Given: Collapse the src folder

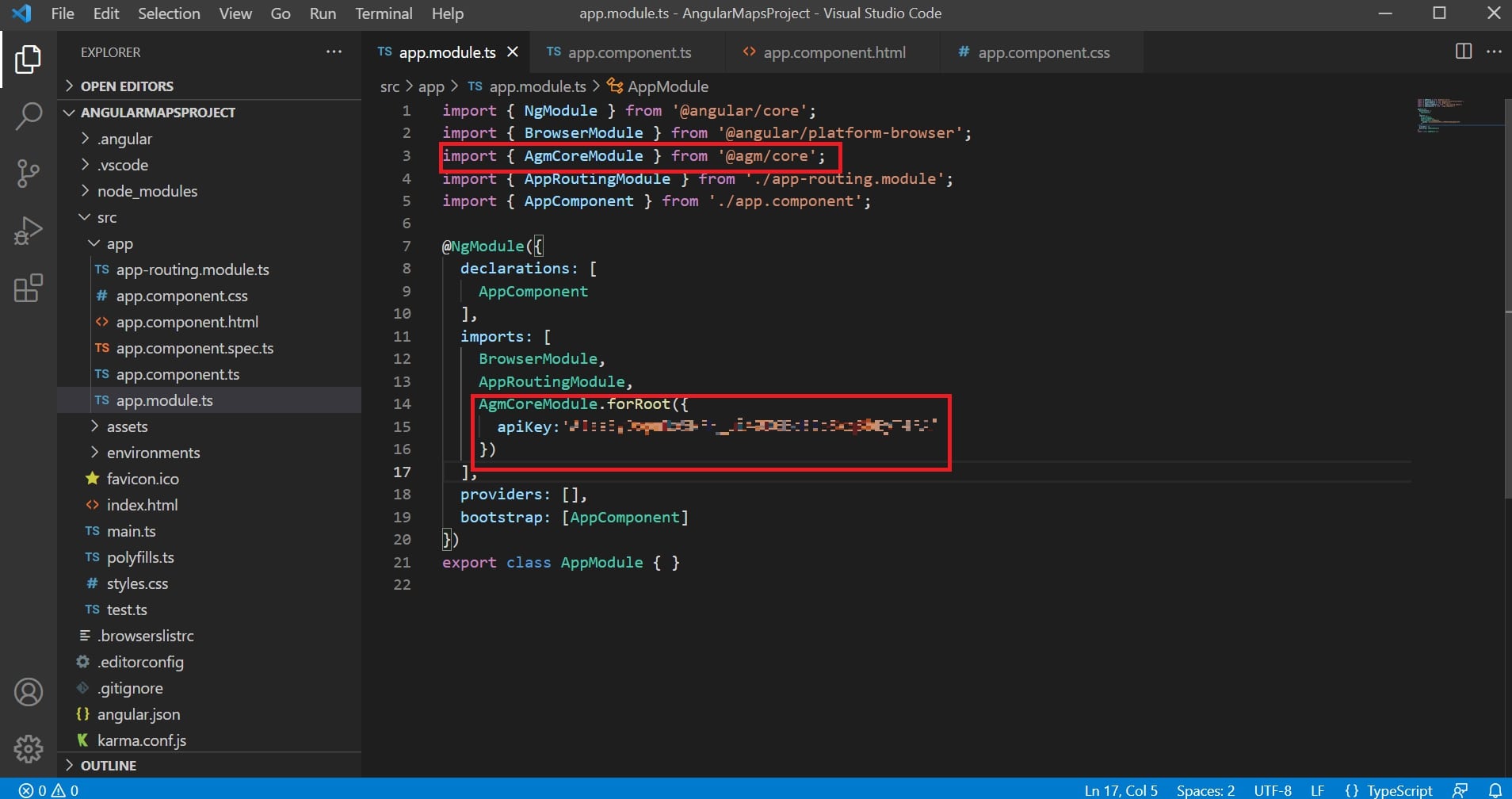Looking at the screenshot, I should [x=106, y=217].
